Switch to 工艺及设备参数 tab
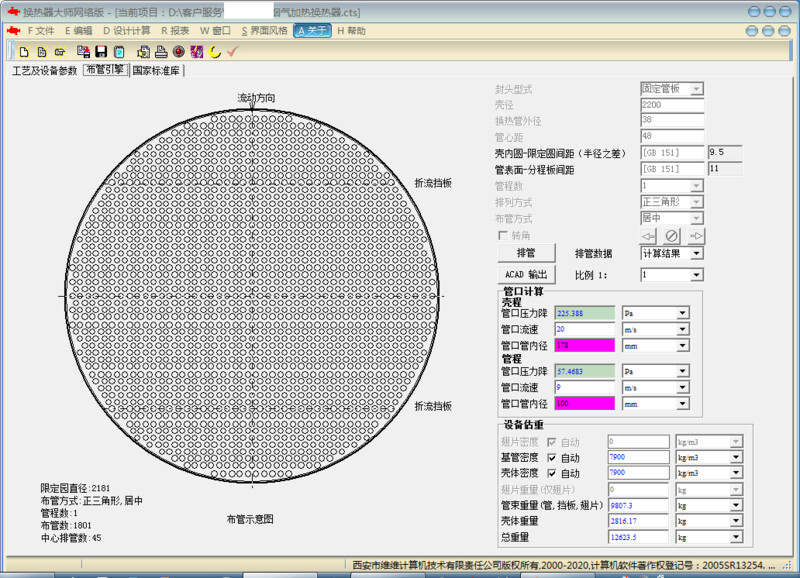 (x=44, y=70)
